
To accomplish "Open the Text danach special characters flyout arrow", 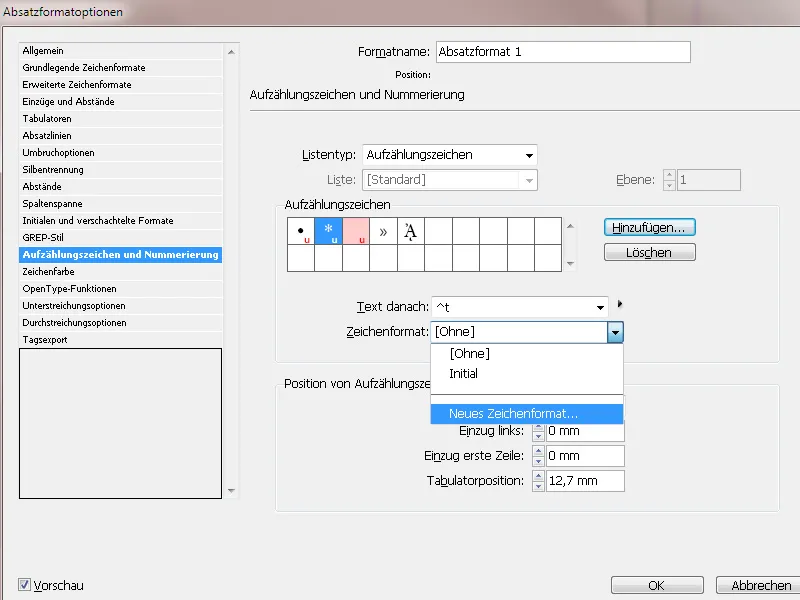I will 620,304.
